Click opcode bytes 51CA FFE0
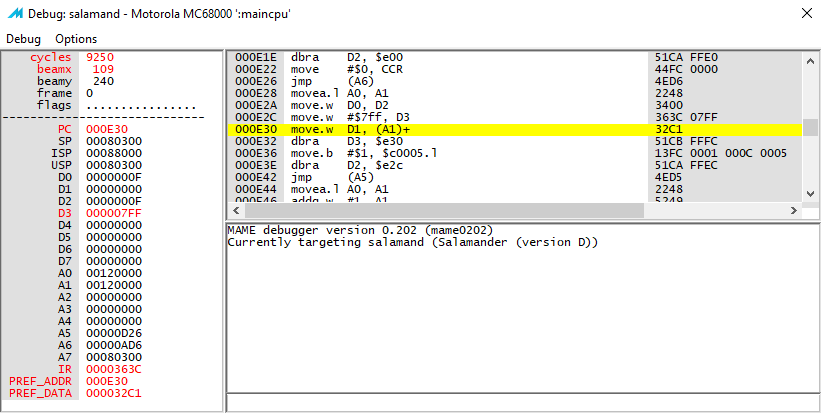Screen dimensions: 821x413 [686, 58]
